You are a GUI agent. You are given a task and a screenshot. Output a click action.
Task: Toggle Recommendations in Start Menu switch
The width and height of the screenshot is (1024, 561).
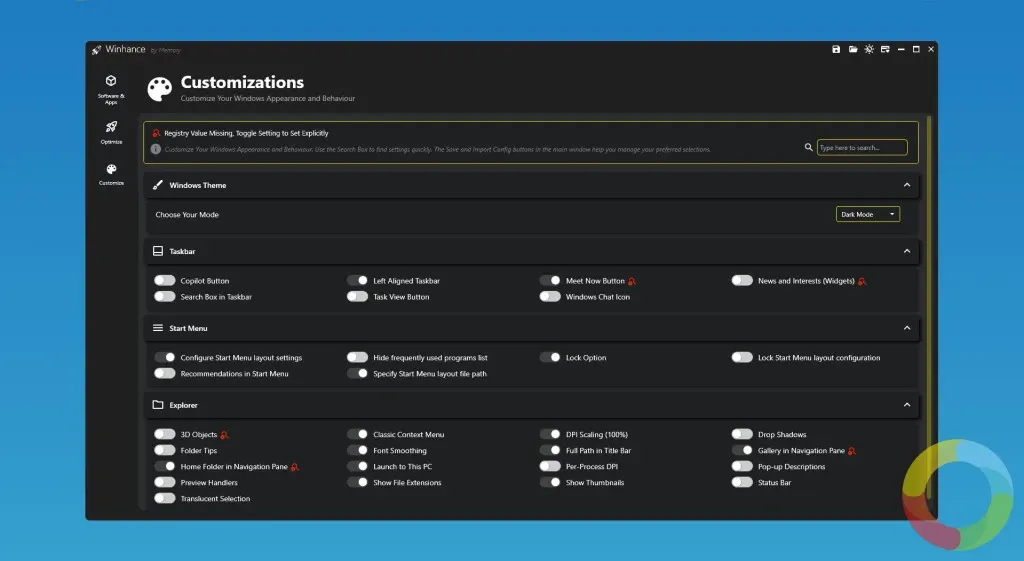165,374
